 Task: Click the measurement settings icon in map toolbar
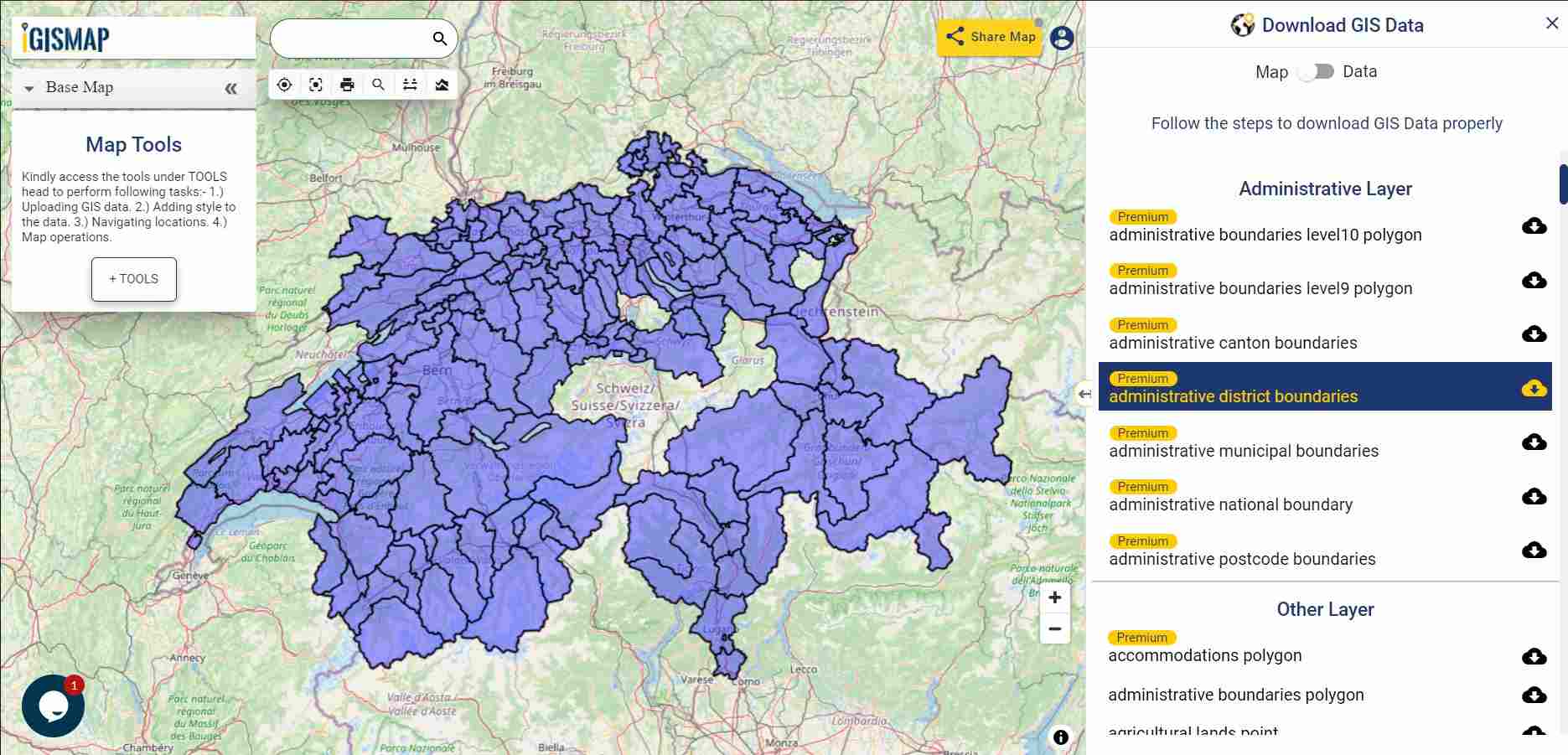410,84
